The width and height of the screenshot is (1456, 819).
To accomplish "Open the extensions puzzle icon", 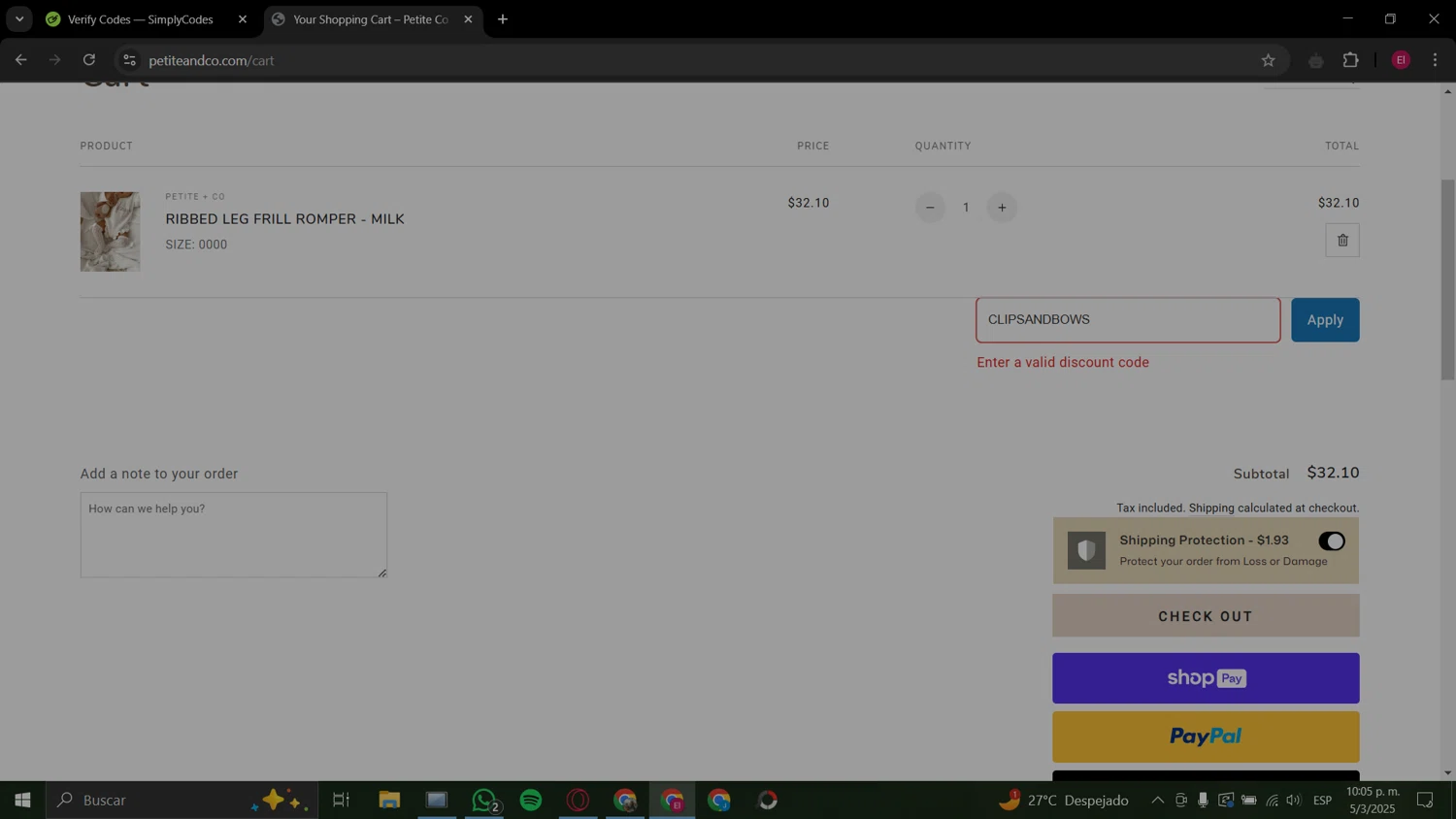I will pos(1350,60).
